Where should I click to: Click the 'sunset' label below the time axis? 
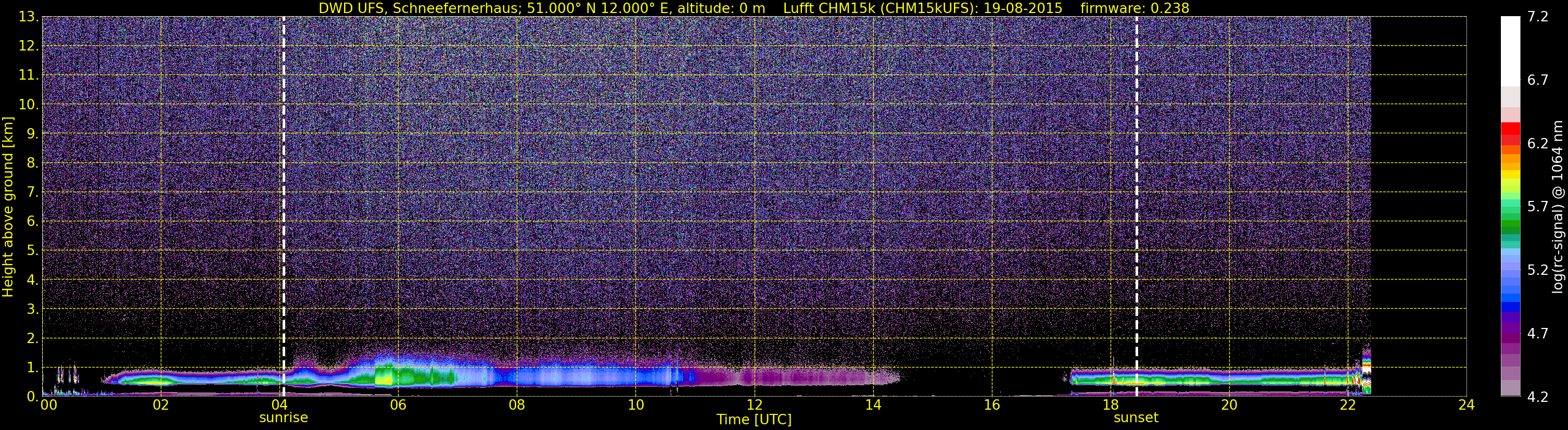pyautogui.click(x=1136, y=418)
